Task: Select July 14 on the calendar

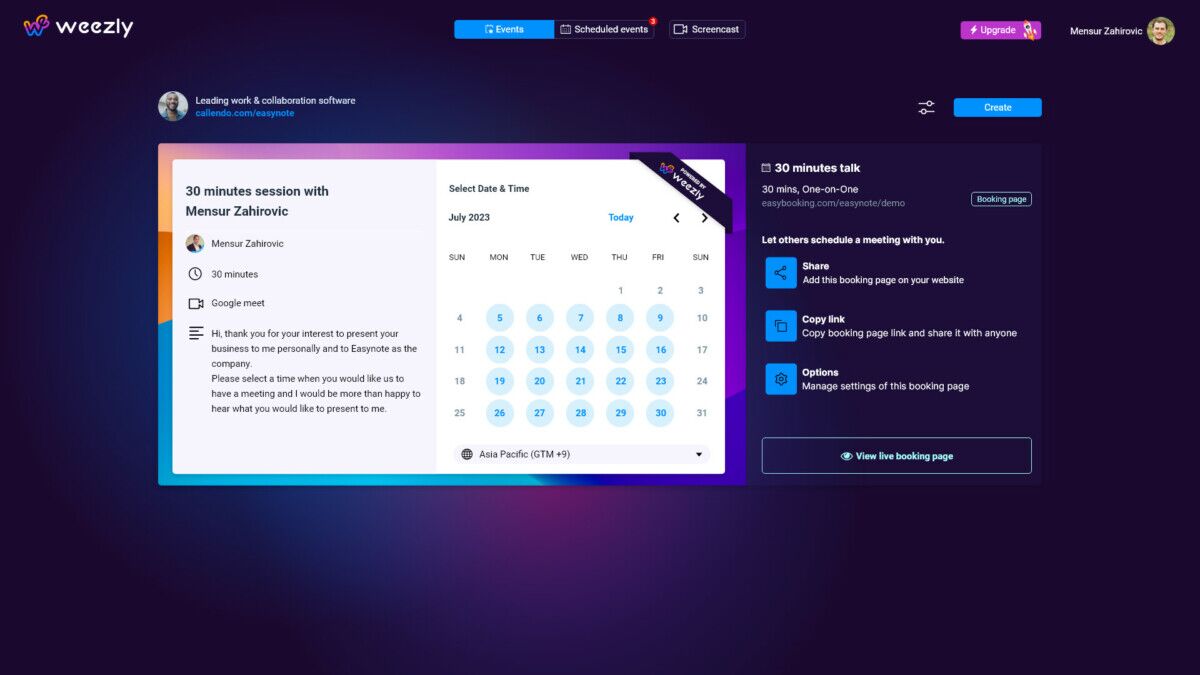Action: 580,350
